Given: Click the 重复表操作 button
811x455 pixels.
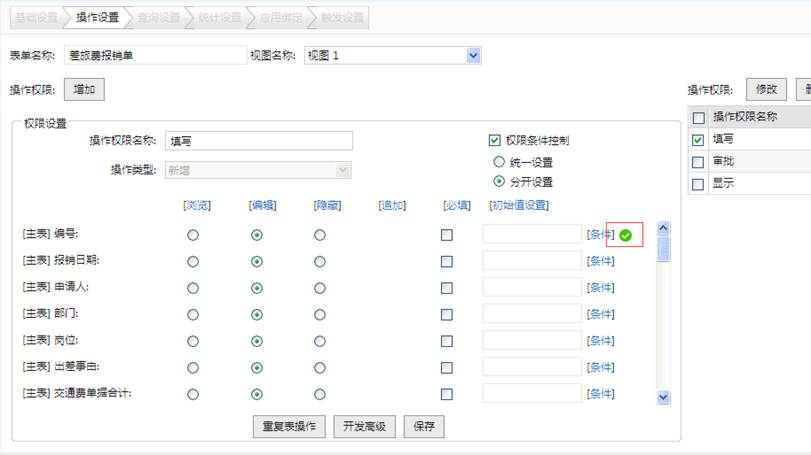Looking at the screenshot, I should pos(289,426).
